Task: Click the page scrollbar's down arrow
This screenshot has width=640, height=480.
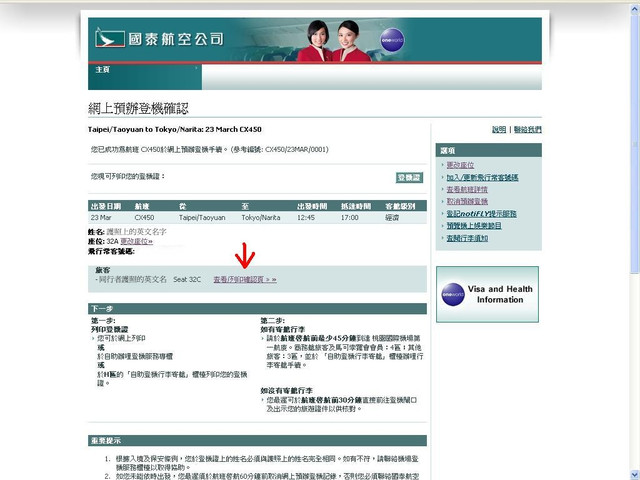Action: tap(635, 473)
